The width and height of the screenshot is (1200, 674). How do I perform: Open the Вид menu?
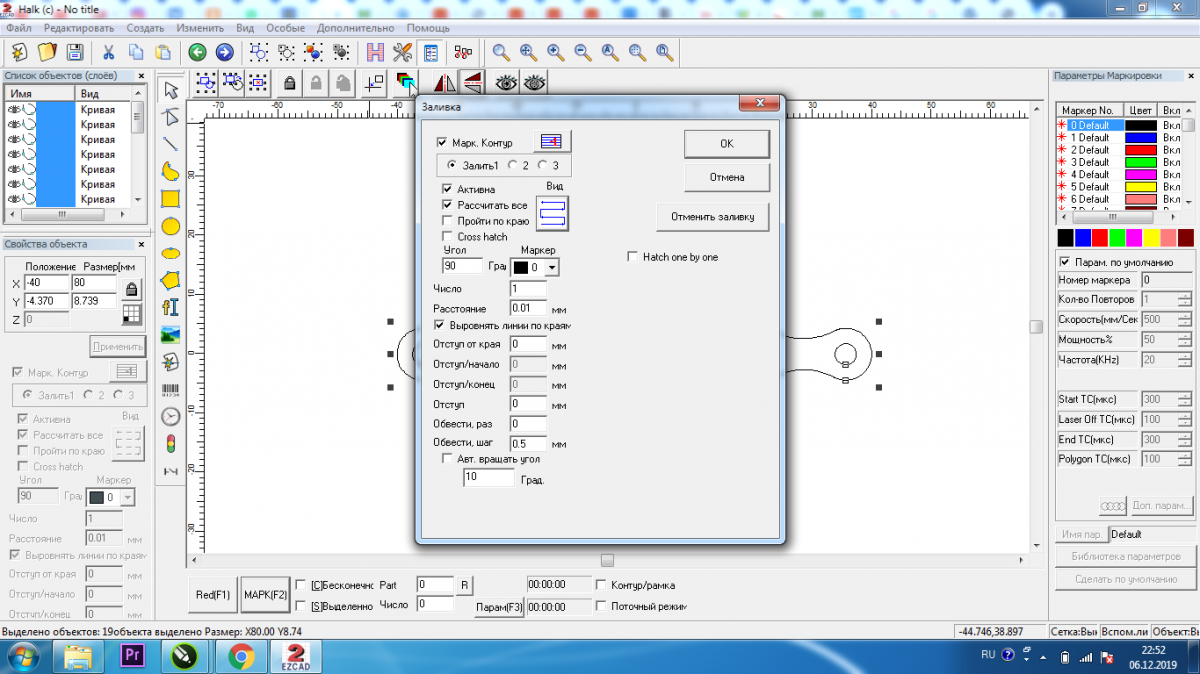[244, 29]
